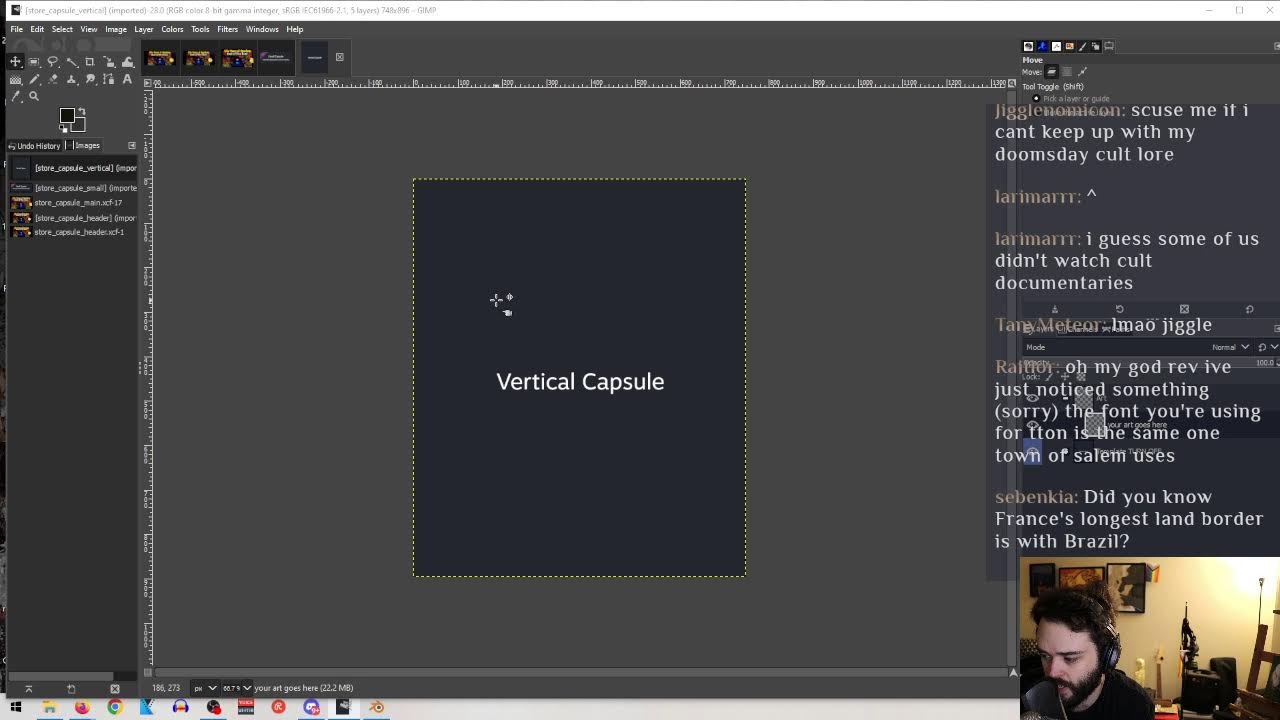Select the Warp Transform tool
This screenshot has height=720, width=1280.
(127, 62)
